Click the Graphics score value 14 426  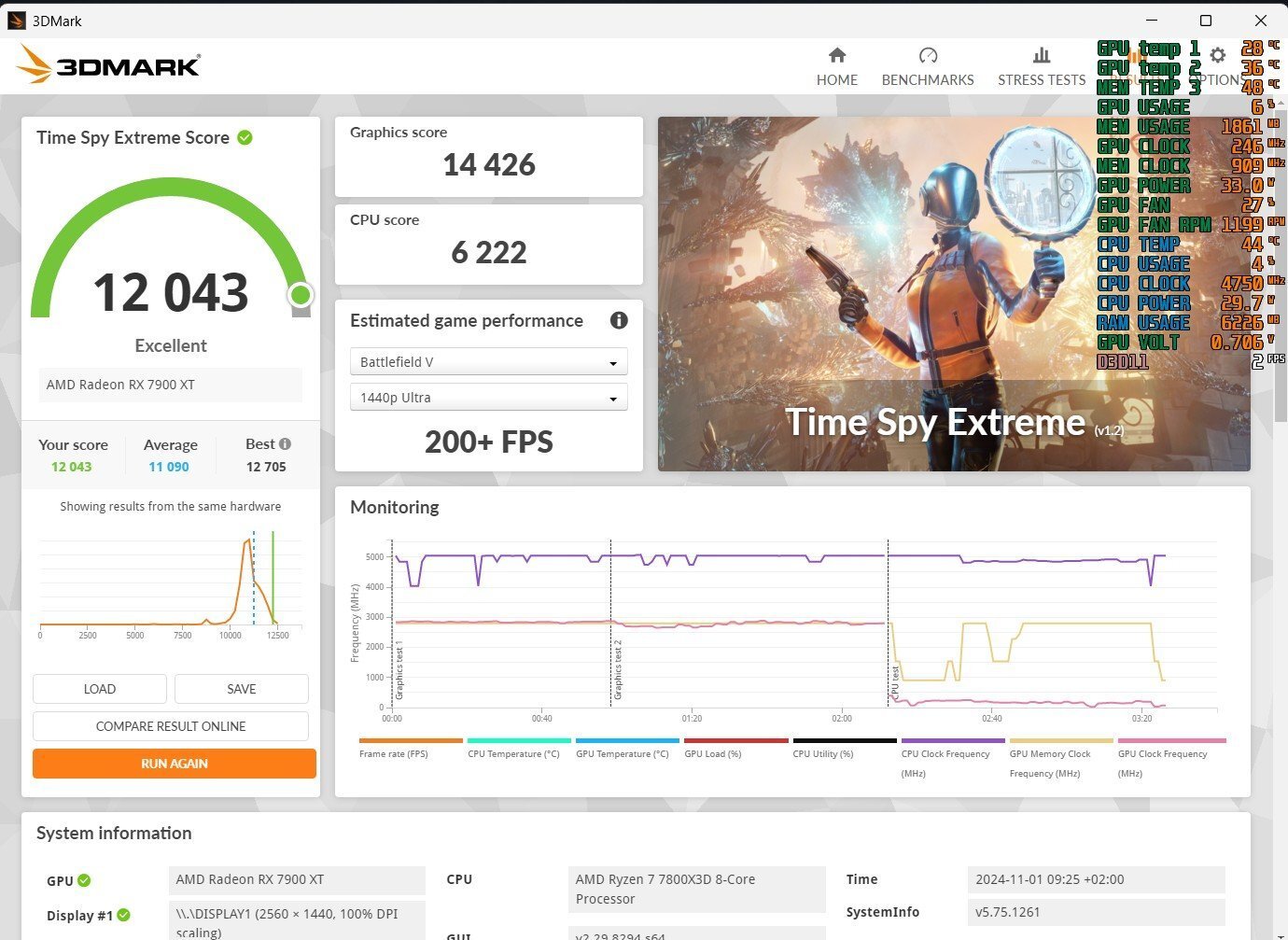(489, 165)
